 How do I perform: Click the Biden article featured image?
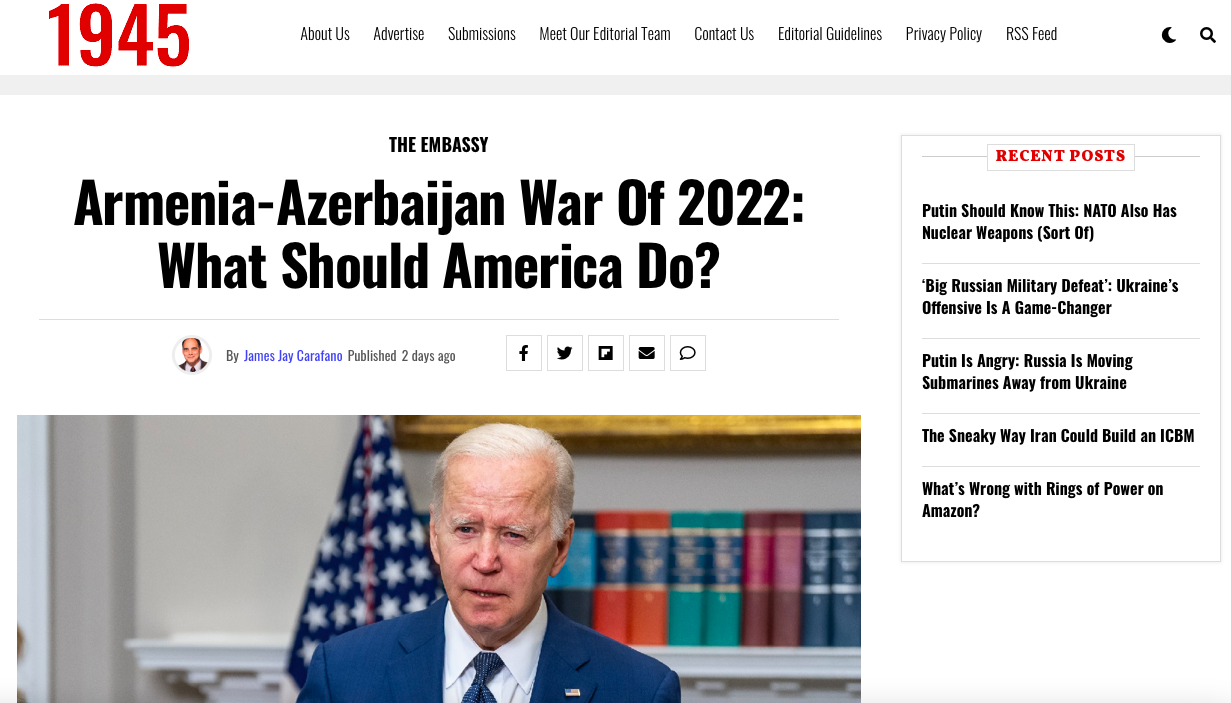click(x=439, y=559)
